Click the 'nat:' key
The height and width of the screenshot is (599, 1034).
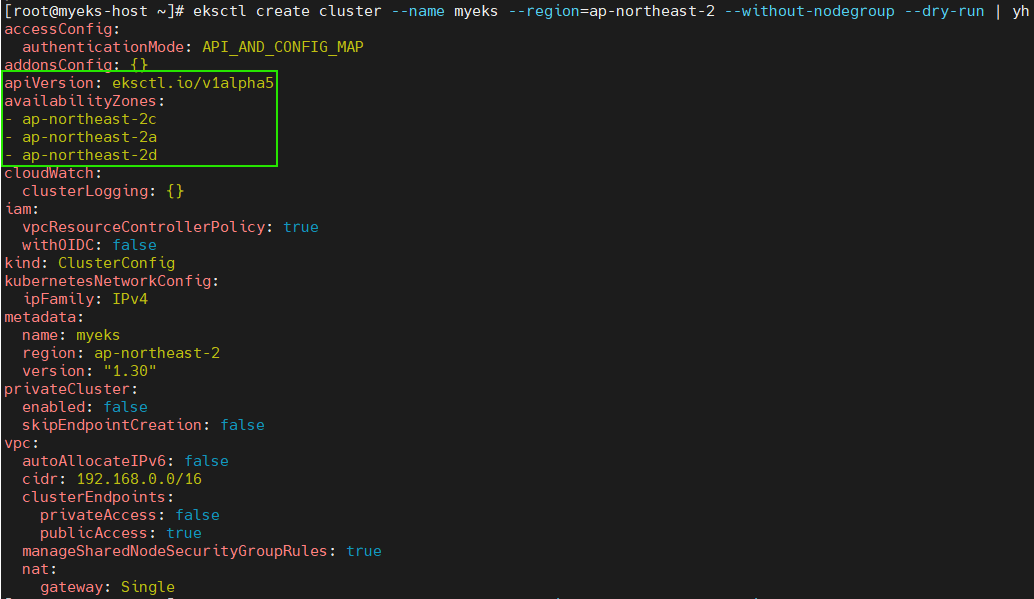[x=39, y=569]
